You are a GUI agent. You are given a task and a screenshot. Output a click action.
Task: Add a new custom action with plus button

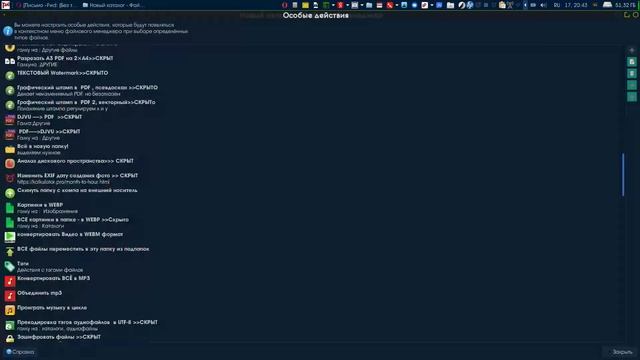(631, 50)
